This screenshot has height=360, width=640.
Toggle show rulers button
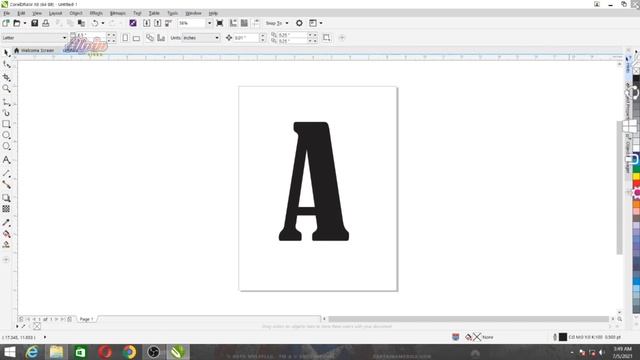(x=233, y=23)
